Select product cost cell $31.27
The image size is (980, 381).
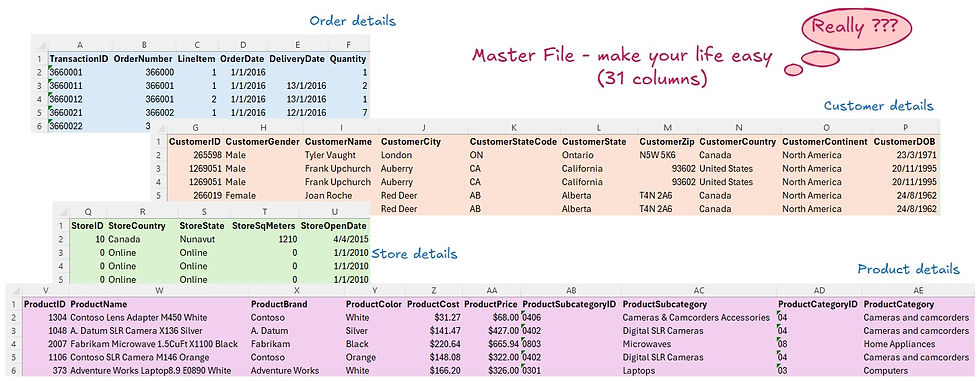tap(434, 317)
